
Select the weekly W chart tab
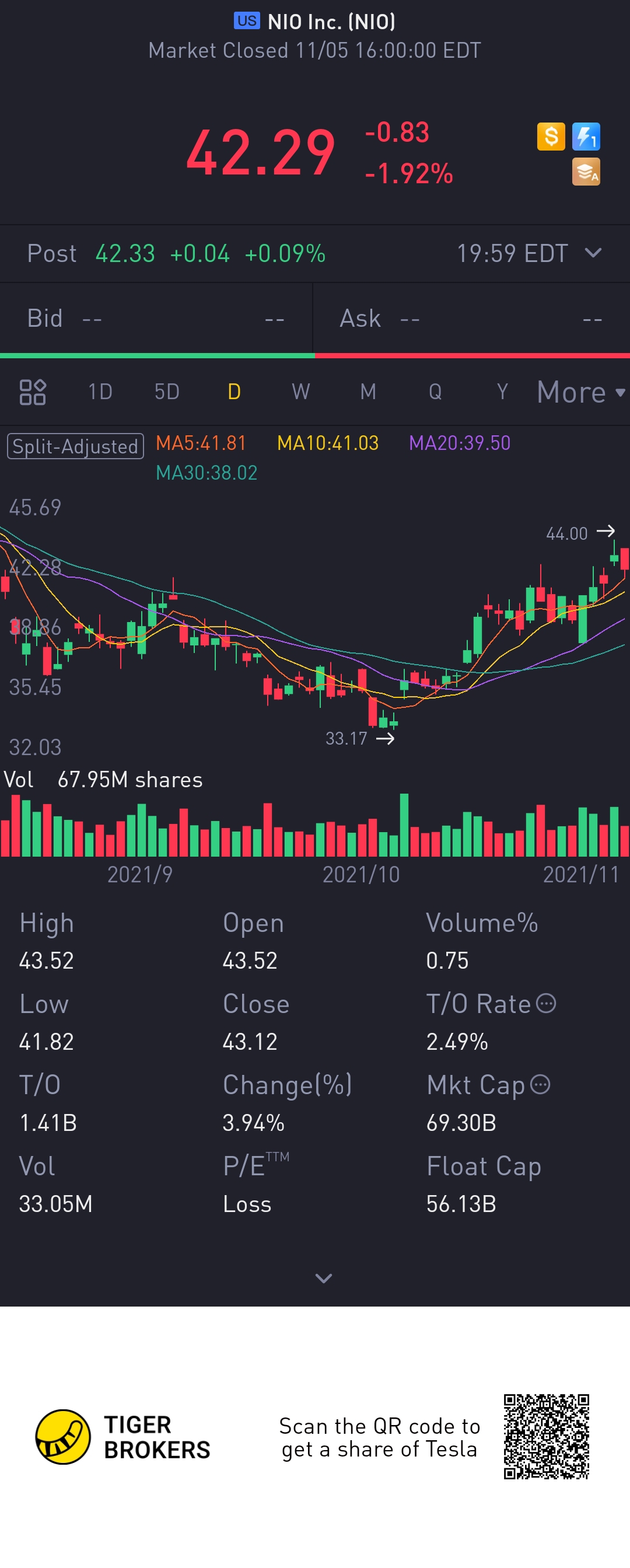coord(300,392)
